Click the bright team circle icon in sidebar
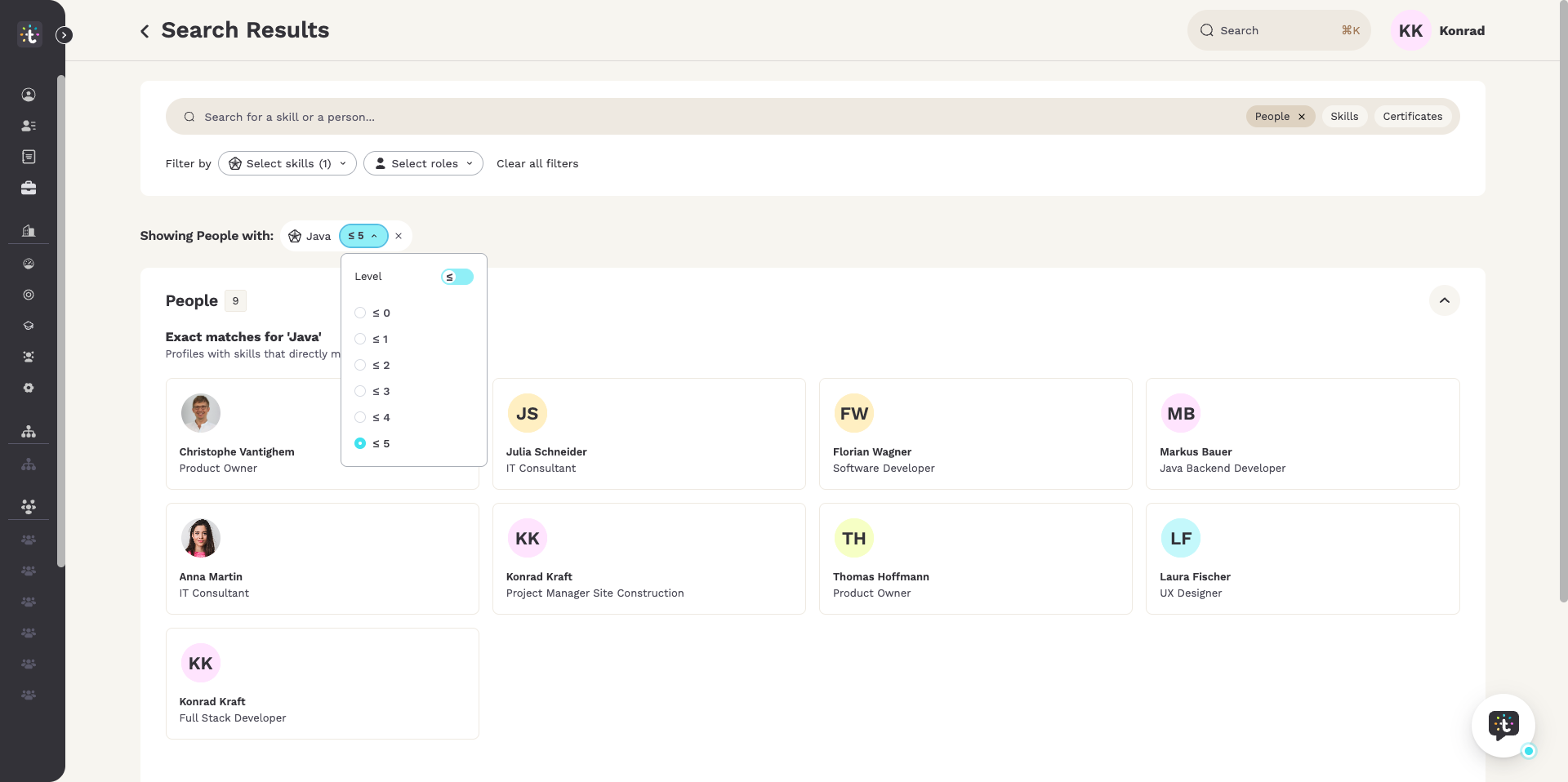 29,506
